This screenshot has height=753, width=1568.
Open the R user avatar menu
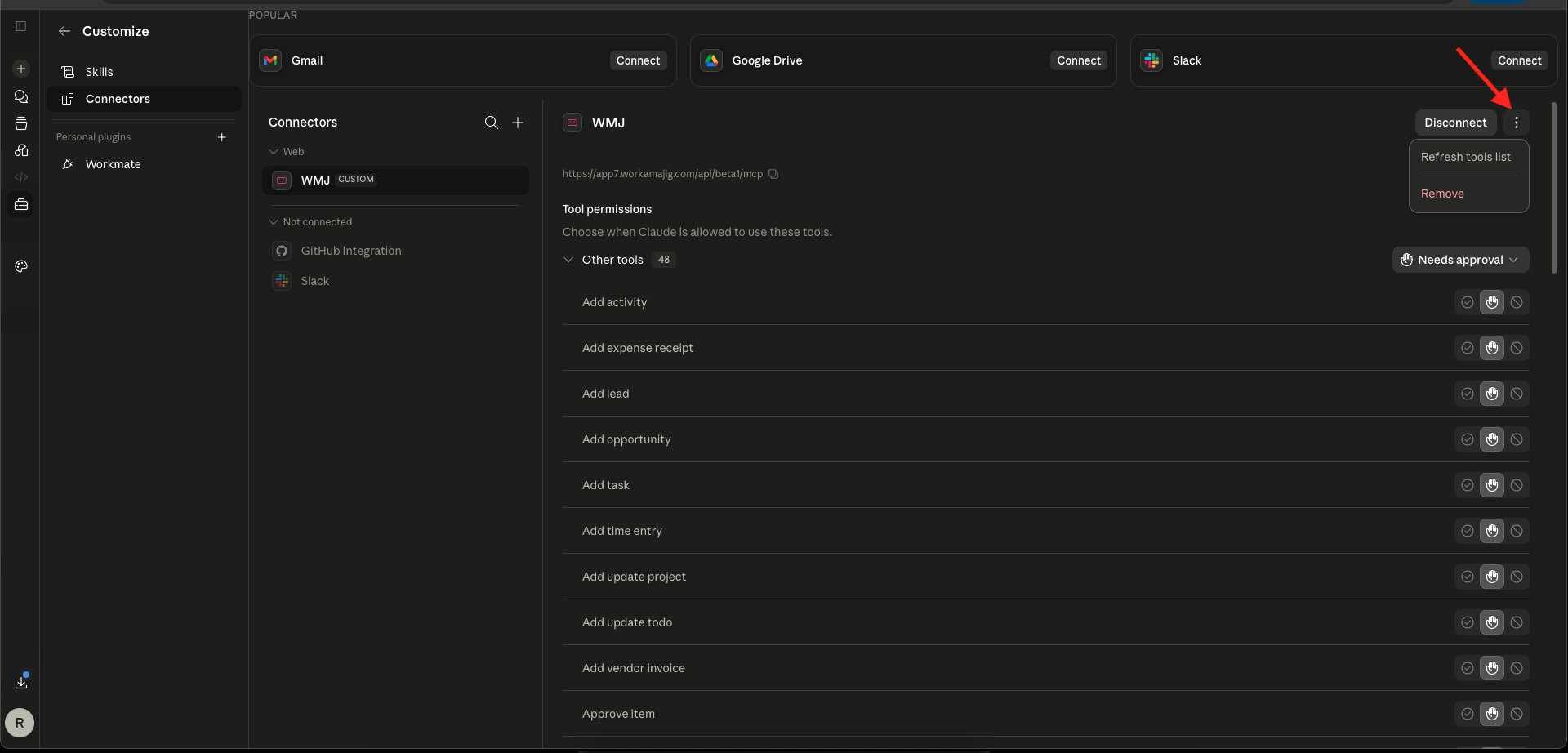(20, 723)
